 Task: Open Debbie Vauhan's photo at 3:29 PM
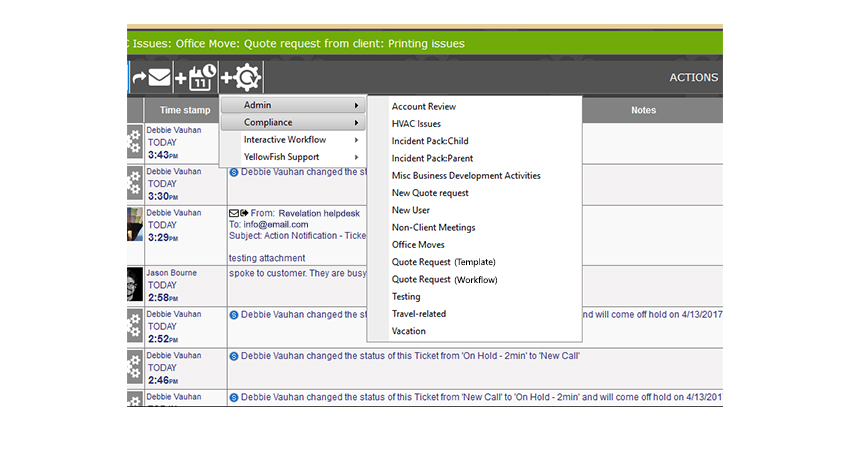pyautogui.click(x=135, y=224)
